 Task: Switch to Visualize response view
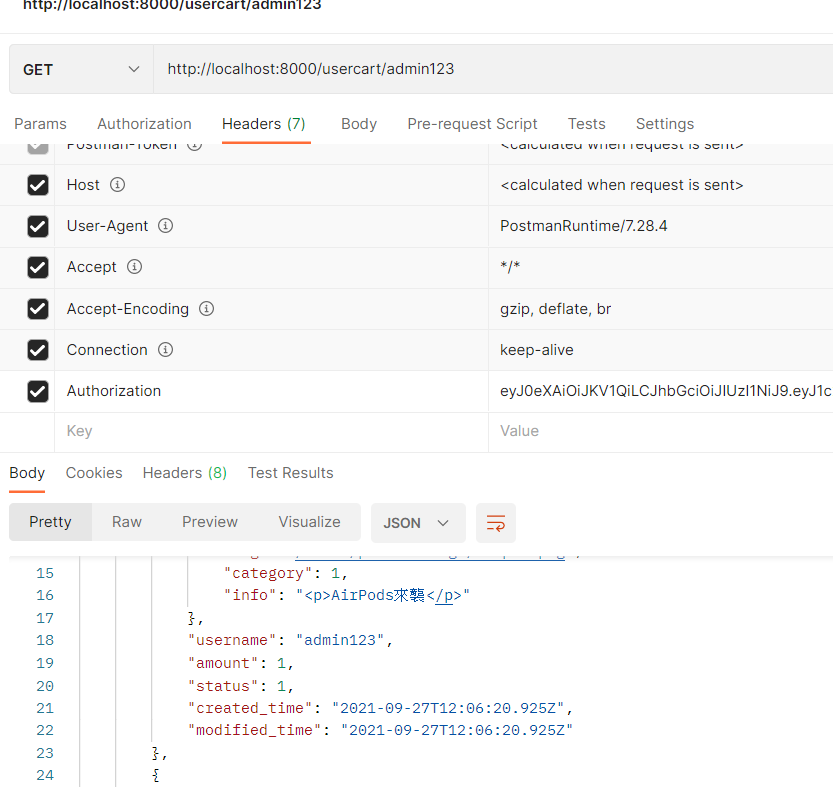(x=309, y=522)
